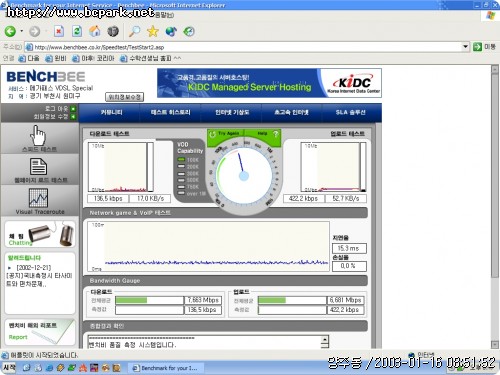
Task: Open the Chatting tin-can banner
Action: 40,234
